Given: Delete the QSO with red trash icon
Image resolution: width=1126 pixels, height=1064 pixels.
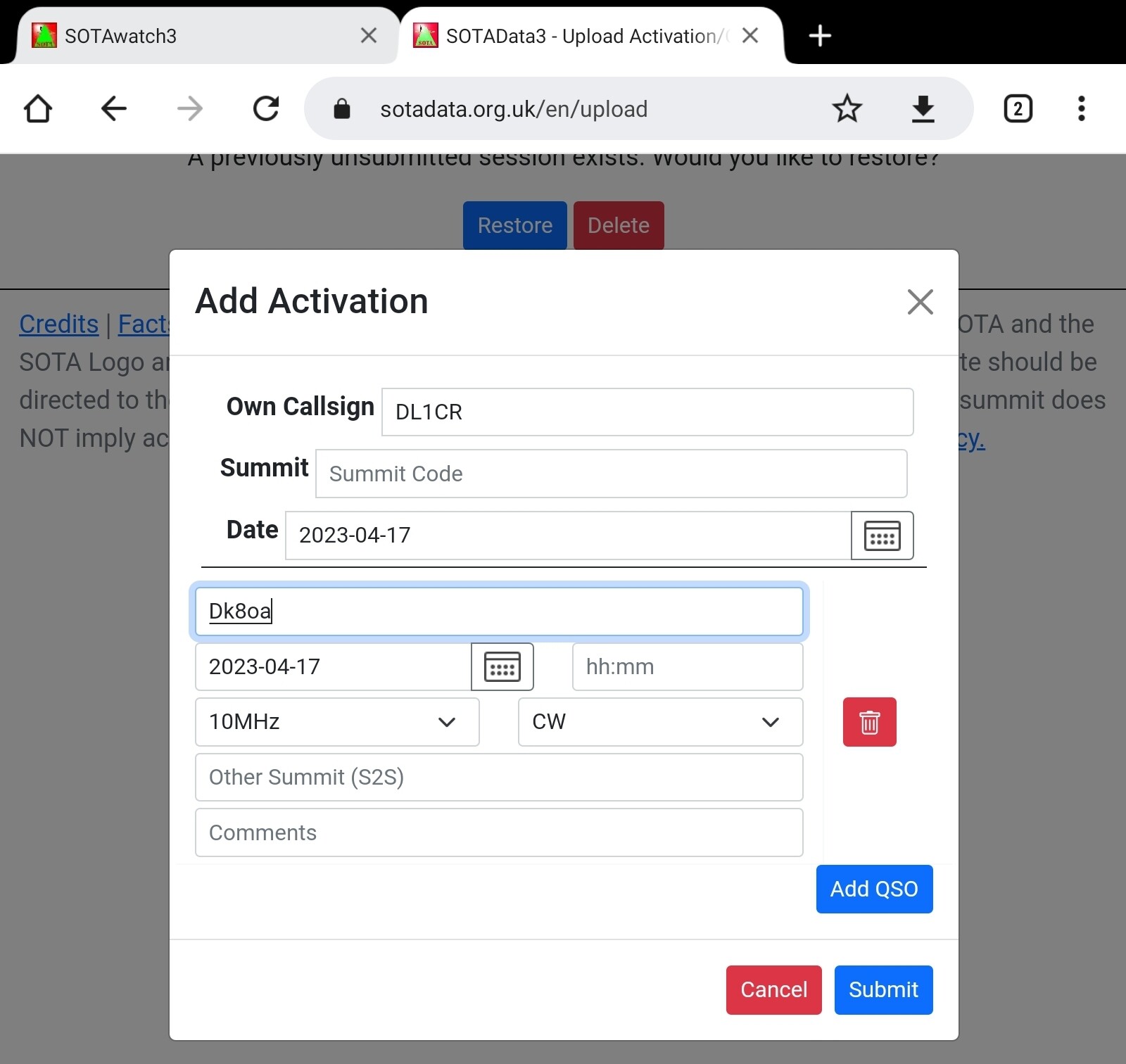Looking at the screenshot, I should pyautogui.click(x=869, y=722).
